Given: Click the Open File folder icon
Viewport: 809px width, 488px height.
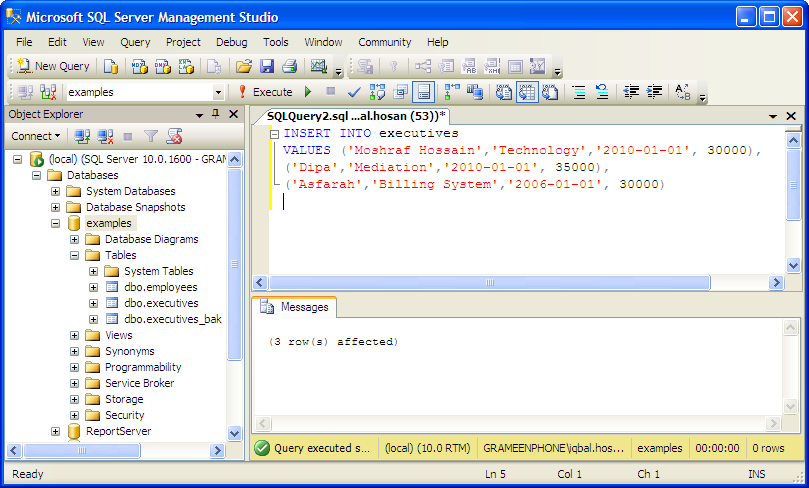Looking at the screenshot, I should (x=244, y=66).
